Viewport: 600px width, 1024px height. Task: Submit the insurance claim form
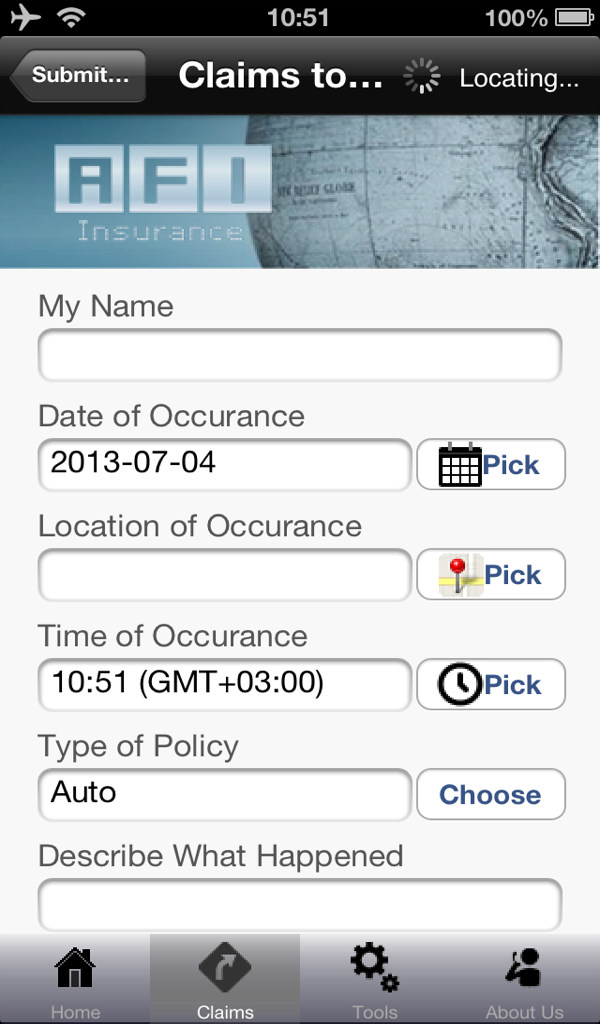76,75
